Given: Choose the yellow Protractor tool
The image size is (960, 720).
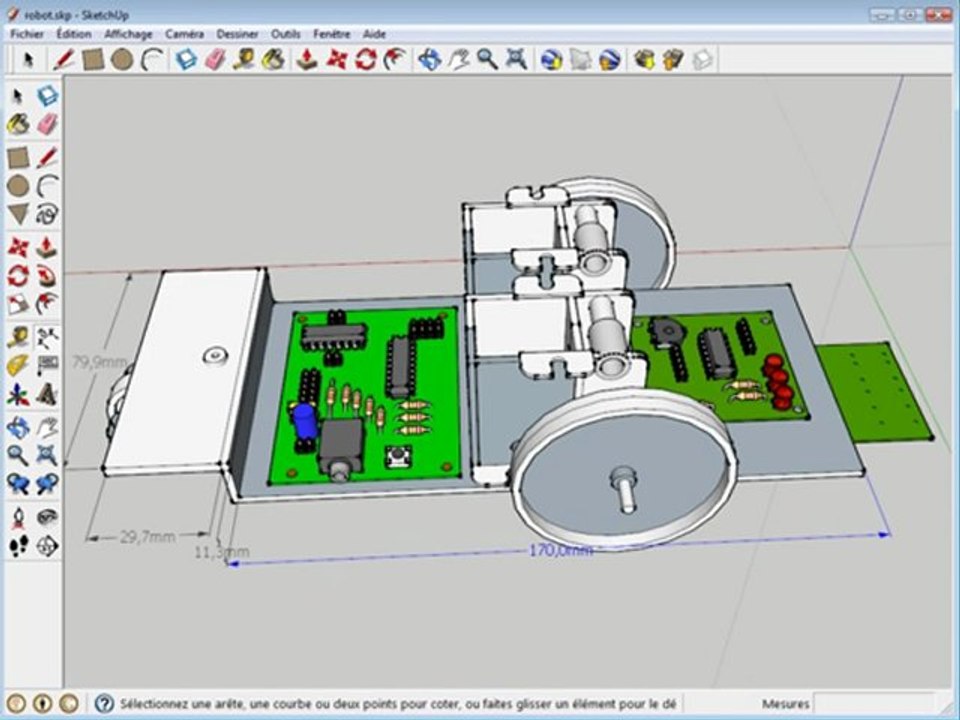Looking at the screenshot, I should [18, 366].
